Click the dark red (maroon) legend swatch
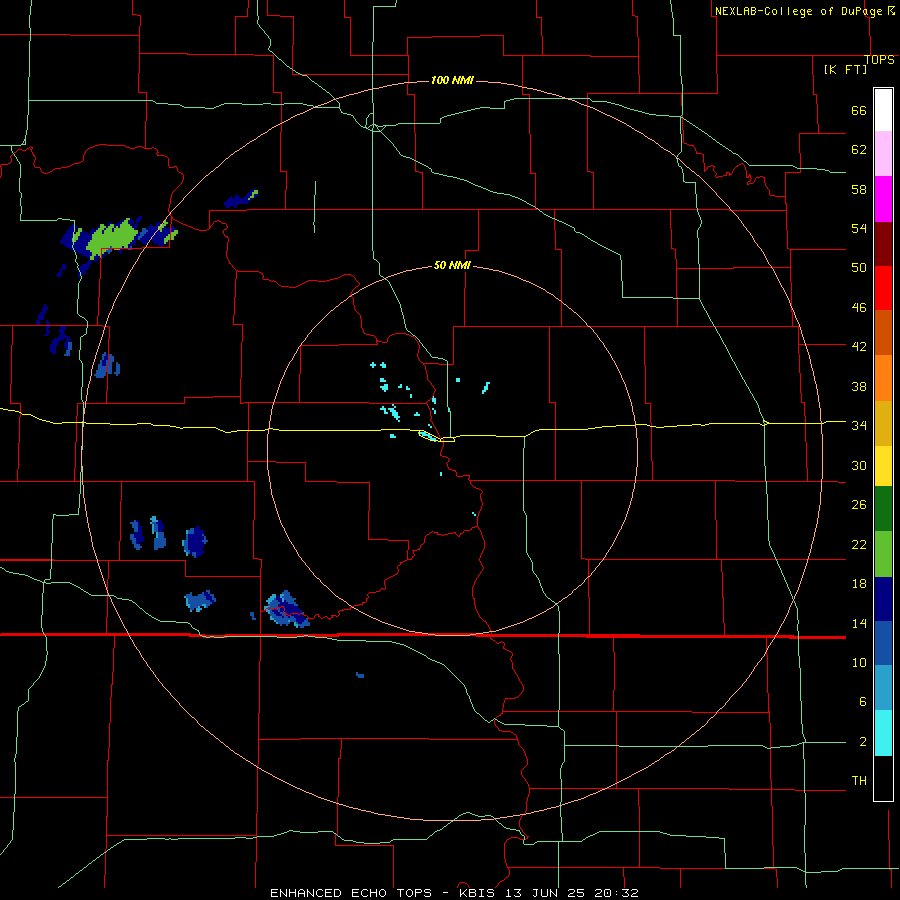The height and width of the screenshot is (900, 900). 883,244
